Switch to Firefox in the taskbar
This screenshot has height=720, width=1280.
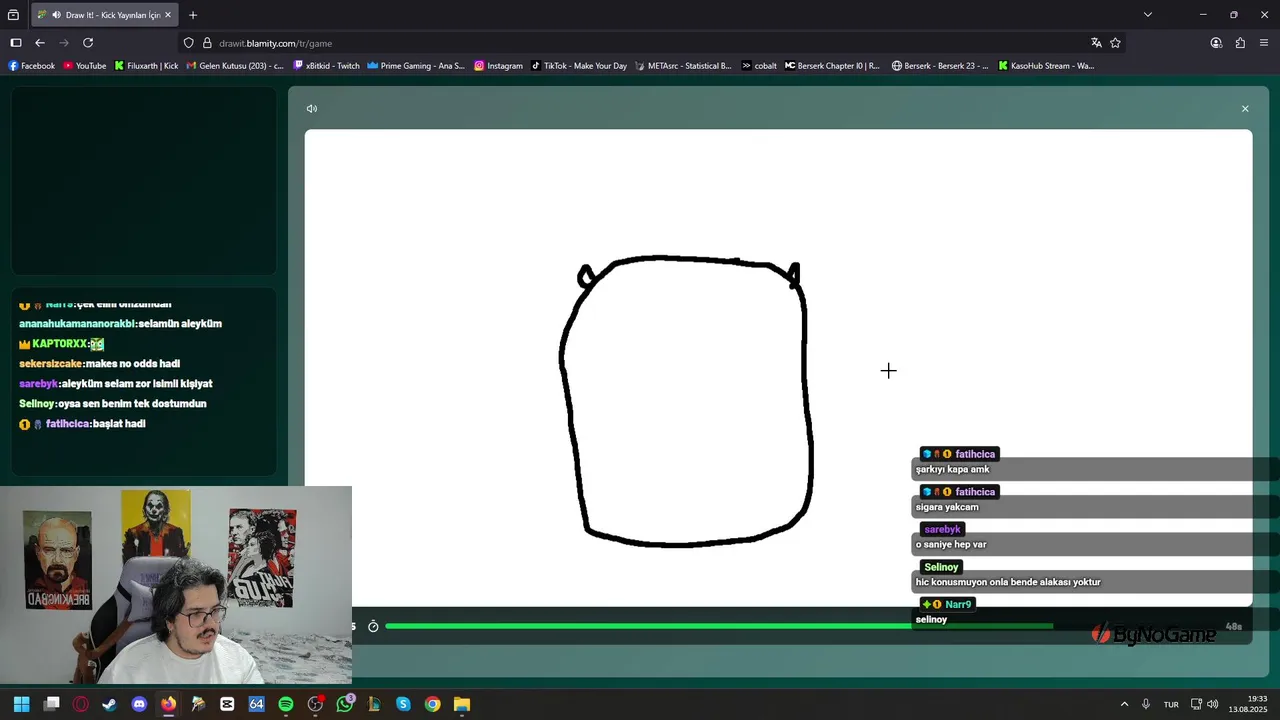tap(168, 704)
